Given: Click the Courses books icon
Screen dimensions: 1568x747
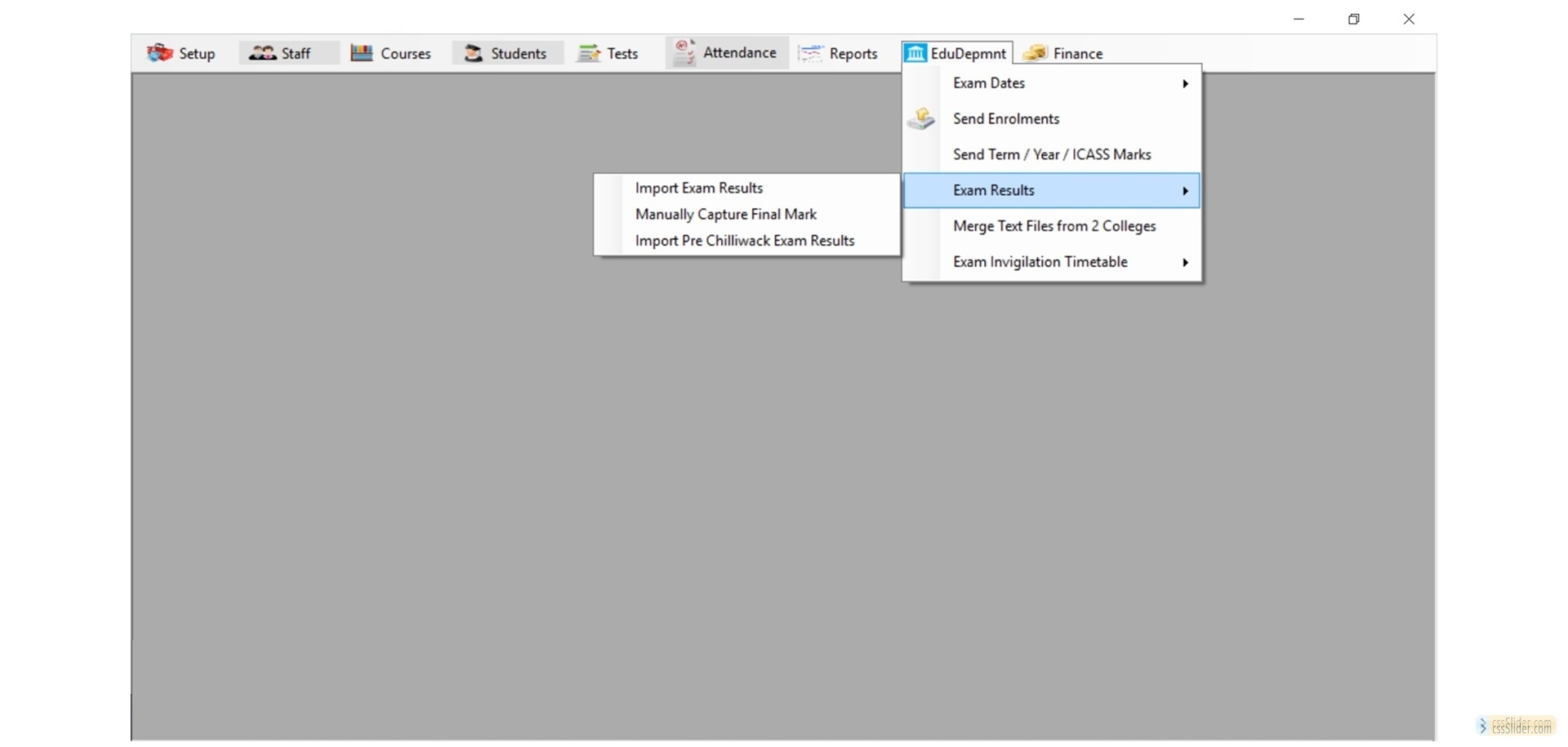Looking at the screenshot, I should click(x=362, y=53).
